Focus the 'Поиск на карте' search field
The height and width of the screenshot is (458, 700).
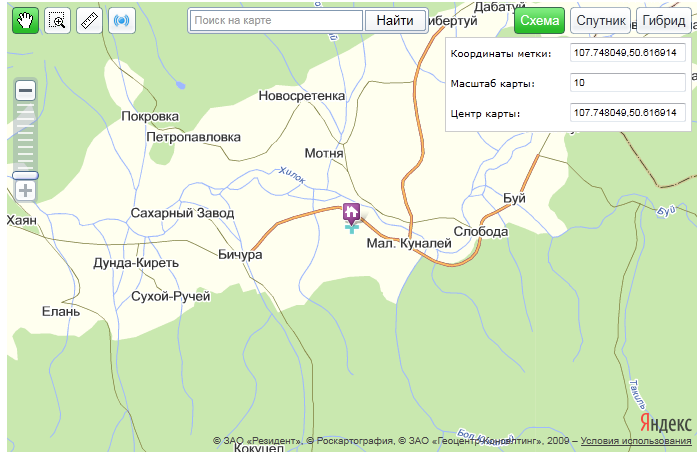click(276, 21)
